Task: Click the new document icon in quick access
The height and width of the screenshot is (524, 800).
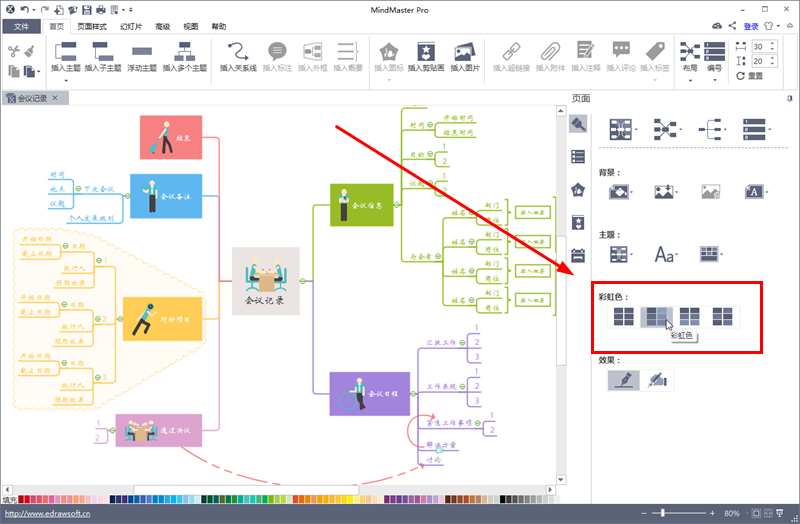Action: (59, 10)
